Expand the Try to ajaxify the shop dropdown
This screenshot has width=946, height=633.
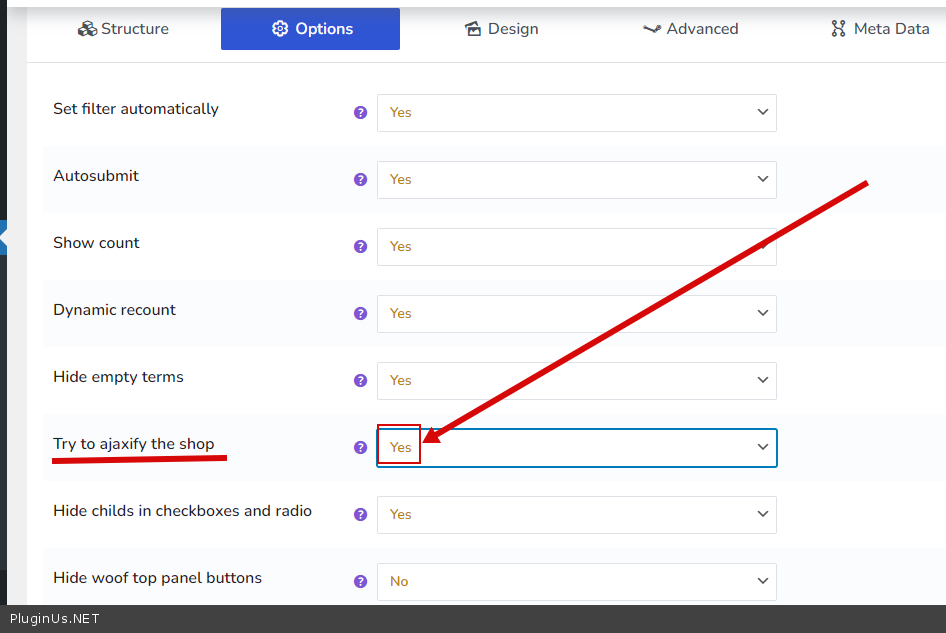click(576, 448)
